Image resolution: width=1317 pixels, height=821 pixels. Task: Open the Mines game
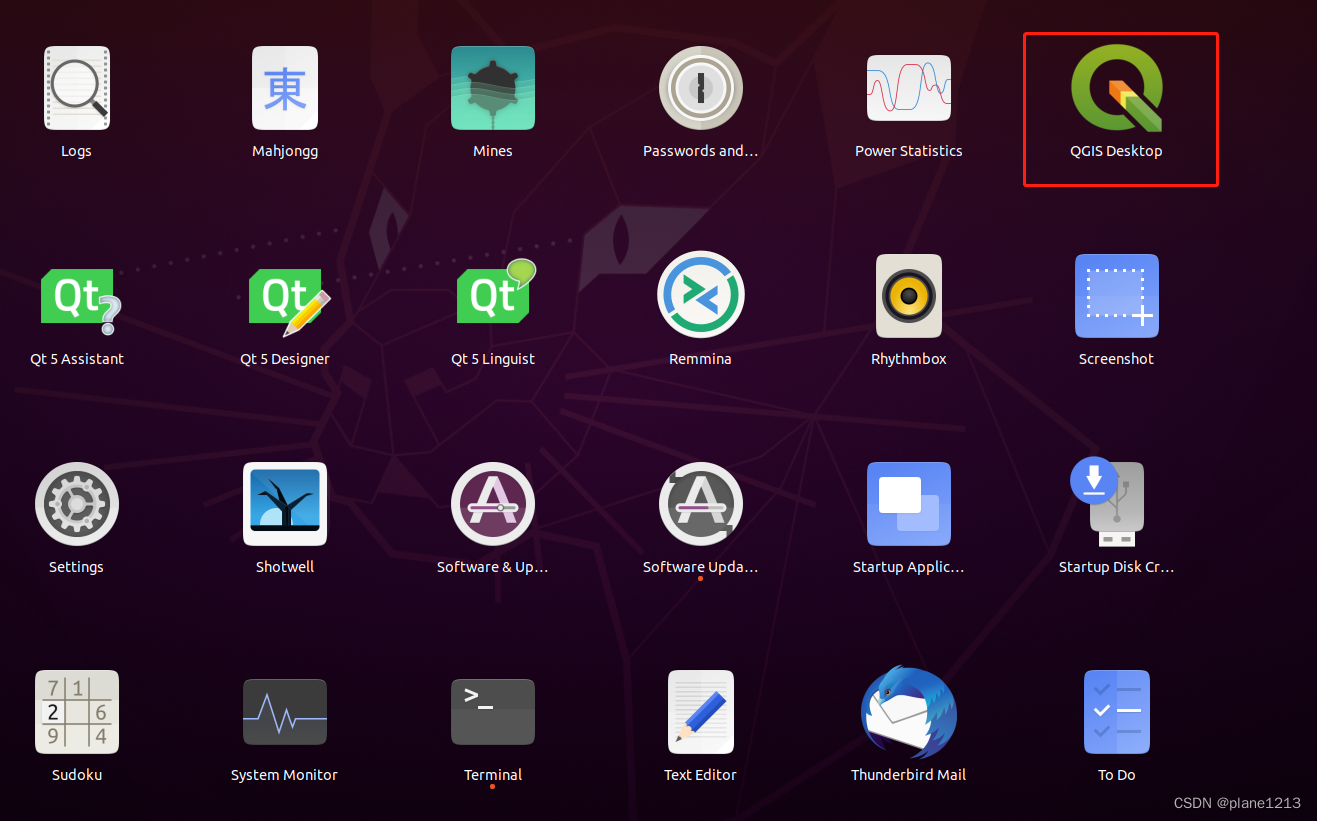(493, 88)
